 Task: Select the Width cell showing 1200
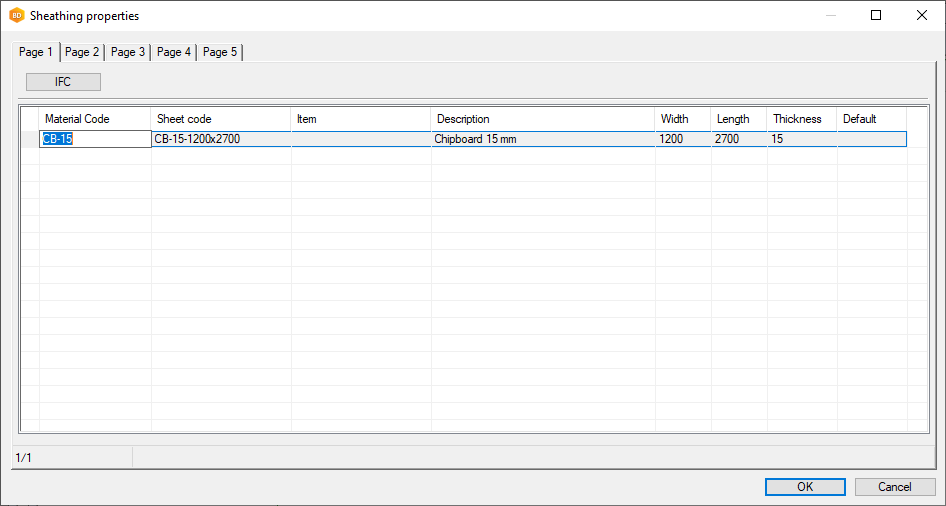point(683,139)
